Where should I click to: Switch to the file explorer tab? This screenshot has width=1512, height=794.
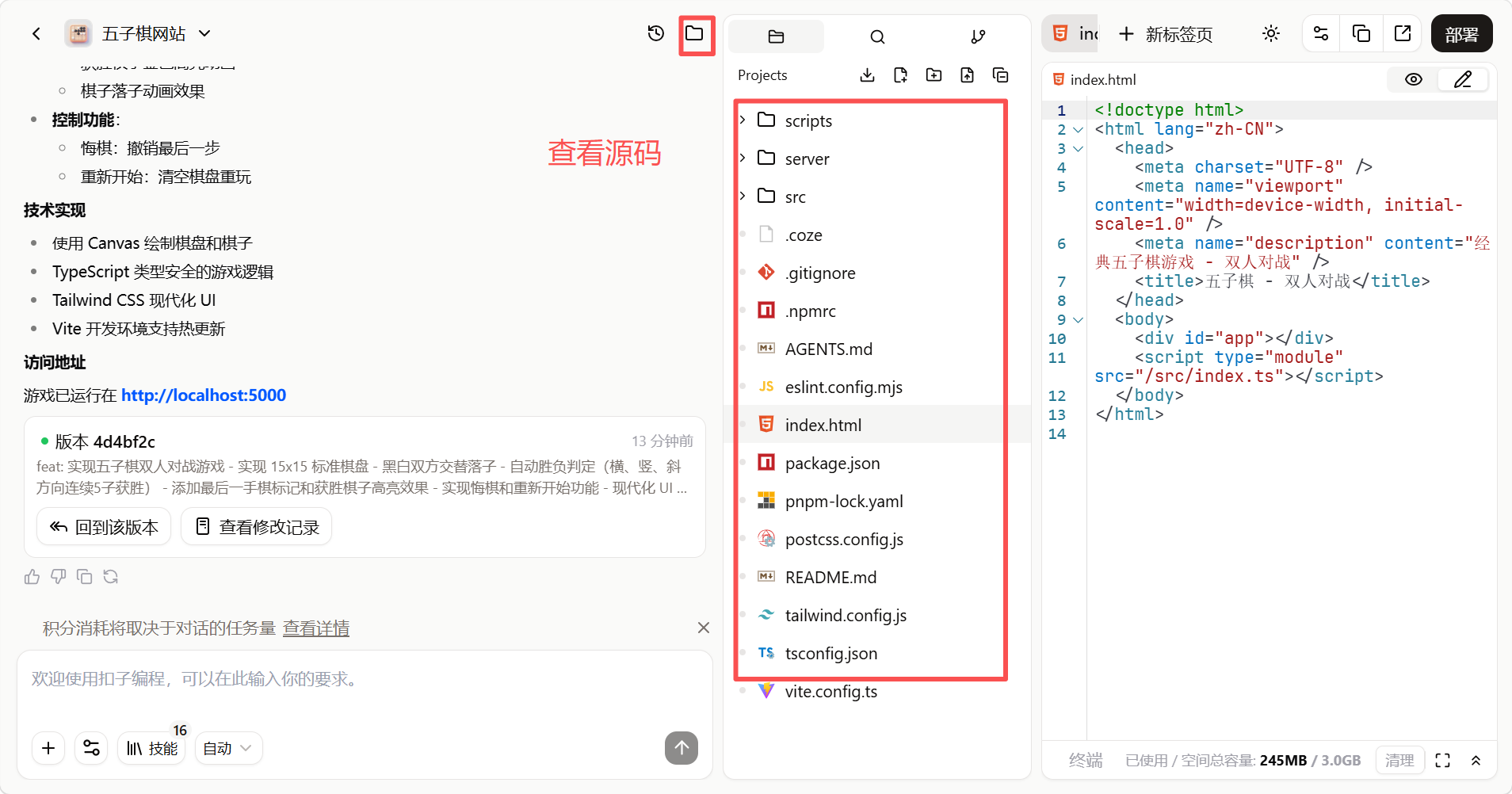(777, 36)
